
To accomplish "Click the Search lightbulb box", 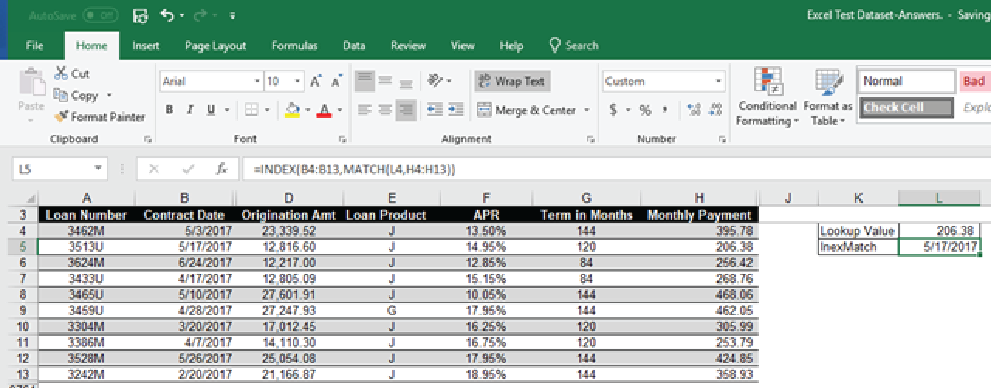I will pyautogui.click(x=574, y=46).
